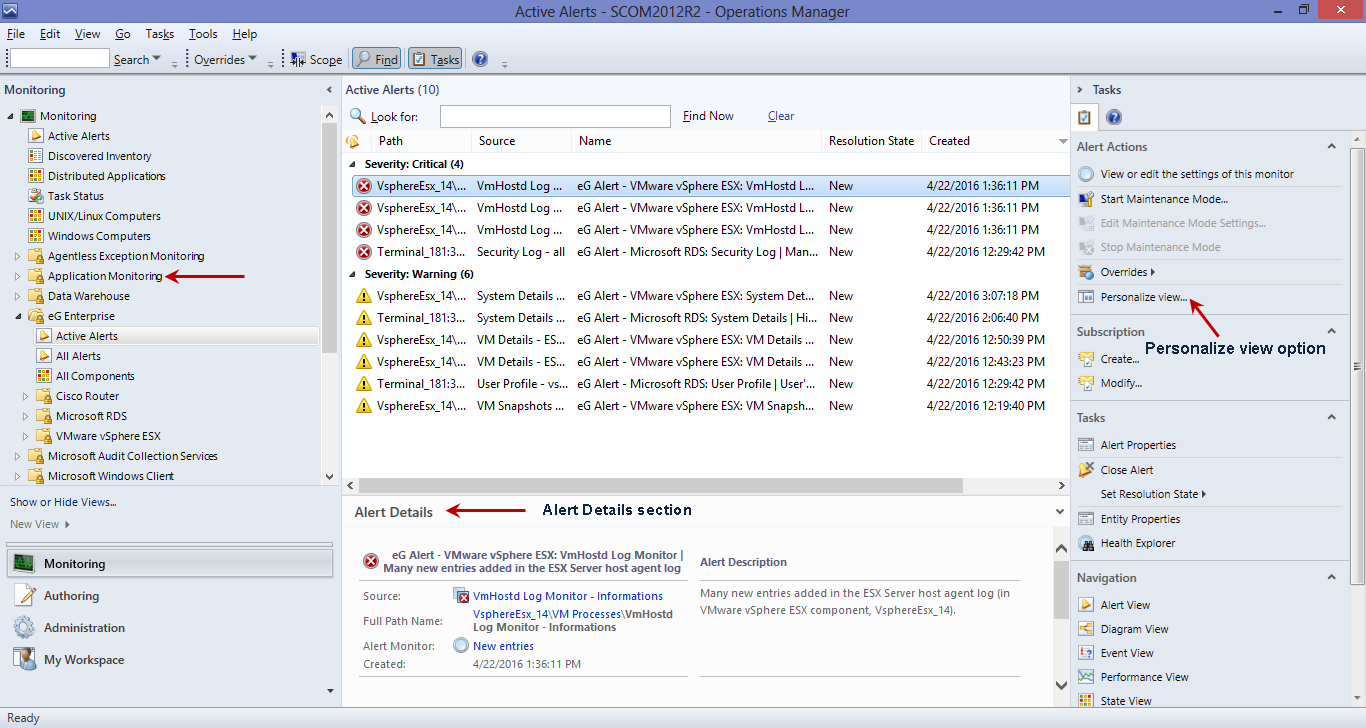This screenshot has height=728, width=1366.
Task: Click the Discovered Inventory view icon
Action: 36,156
